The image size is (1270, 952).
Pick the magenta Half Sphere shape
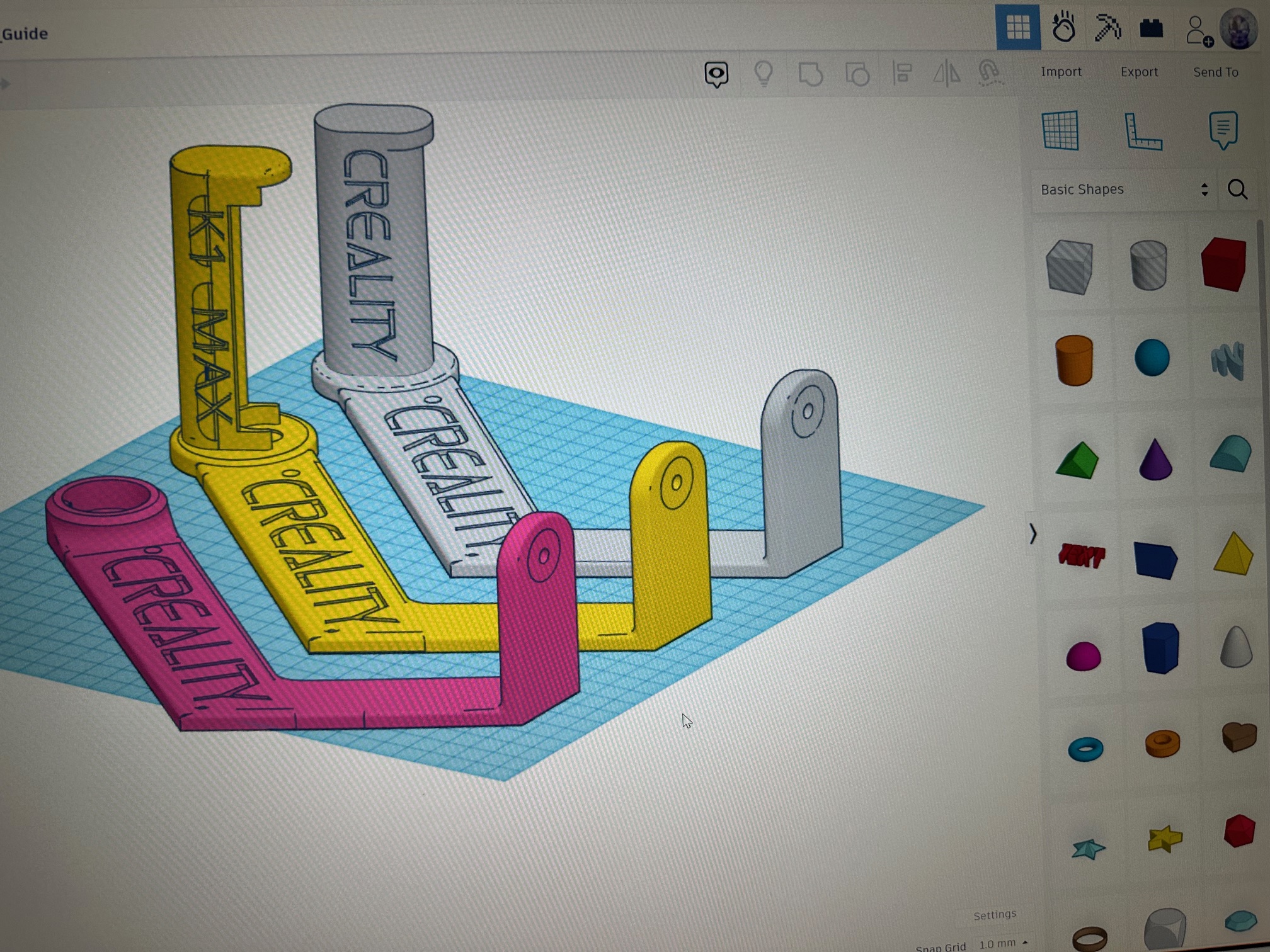click(1083, 656)
